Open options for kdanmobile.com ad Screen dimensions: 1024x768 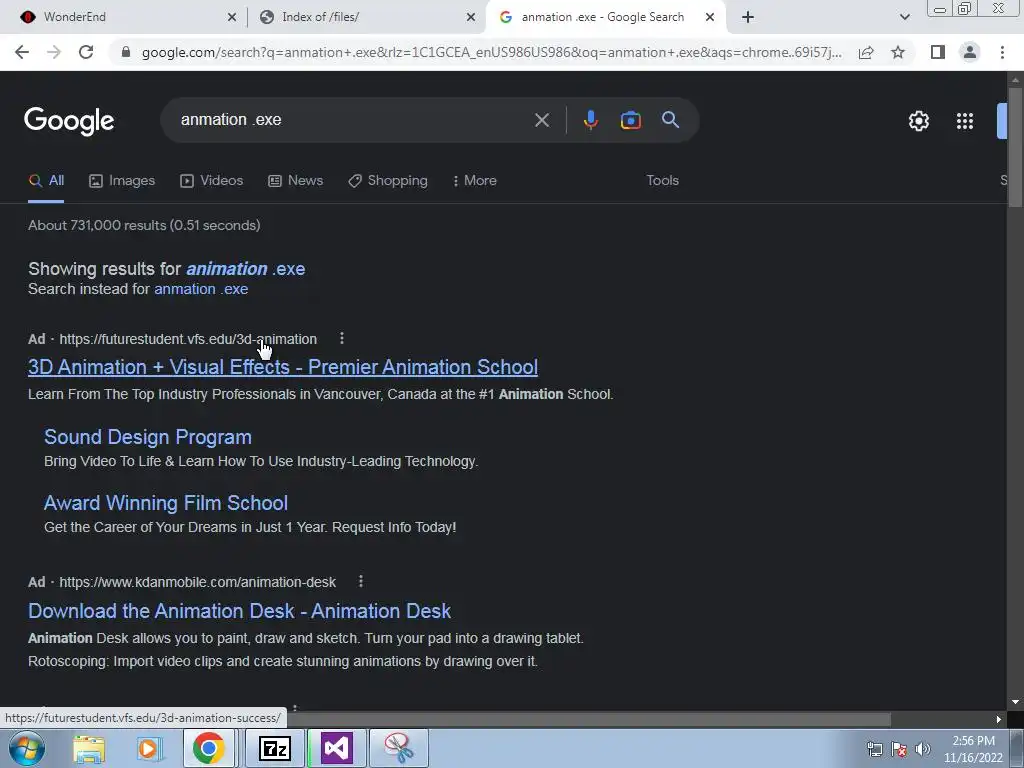click(360, 581)
